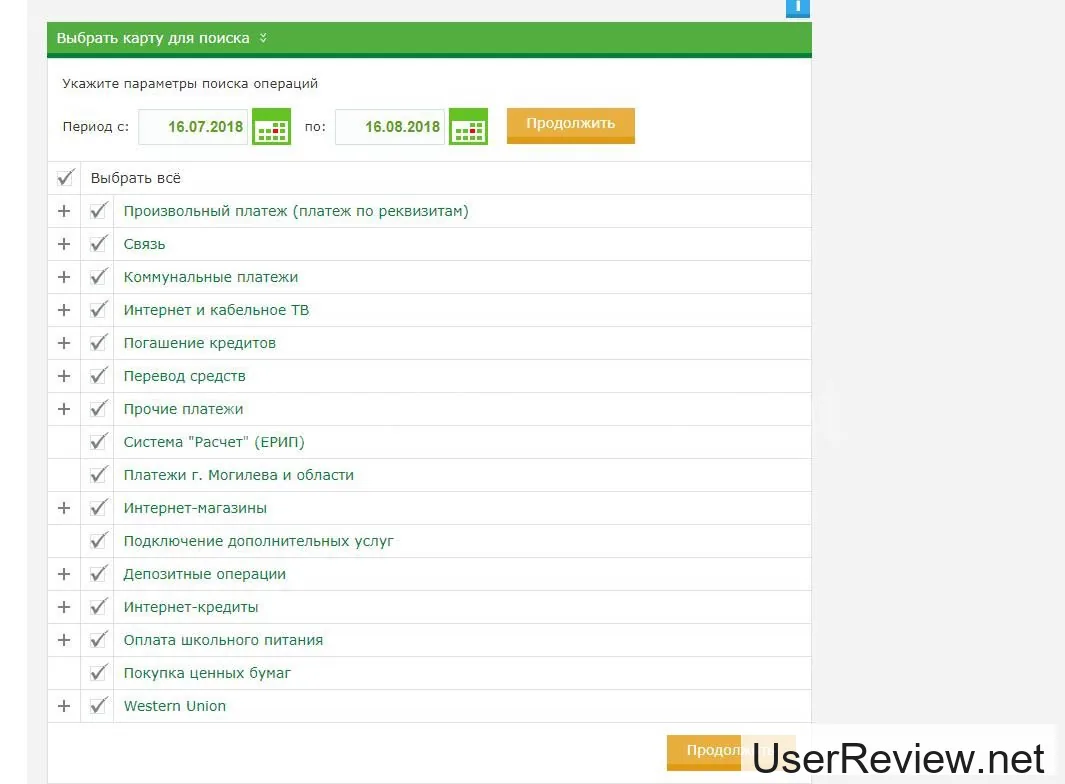
Task: Uncheck Система "Расчет" (ЕРИП) checkbox
Action: point(98,442)
